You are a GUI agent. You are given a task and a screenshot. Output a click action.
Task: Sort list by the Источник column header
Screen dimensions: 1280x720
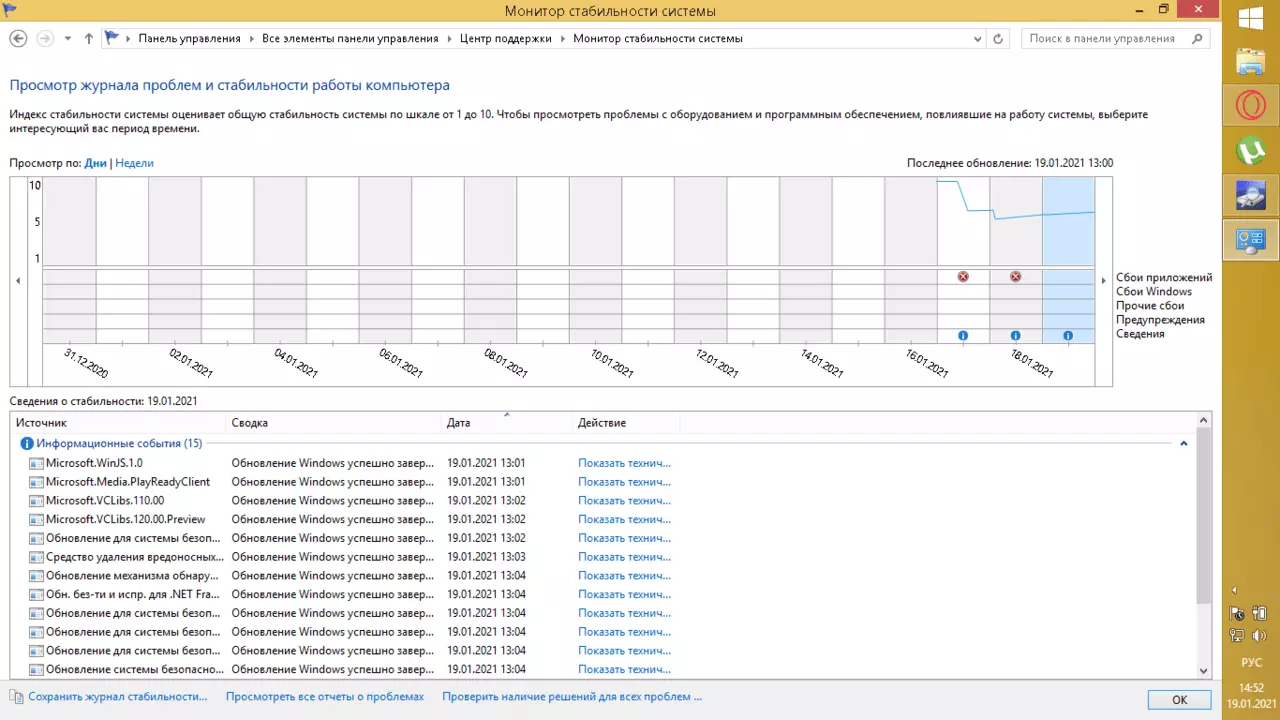pyautogui.click(x=118, y=423)
